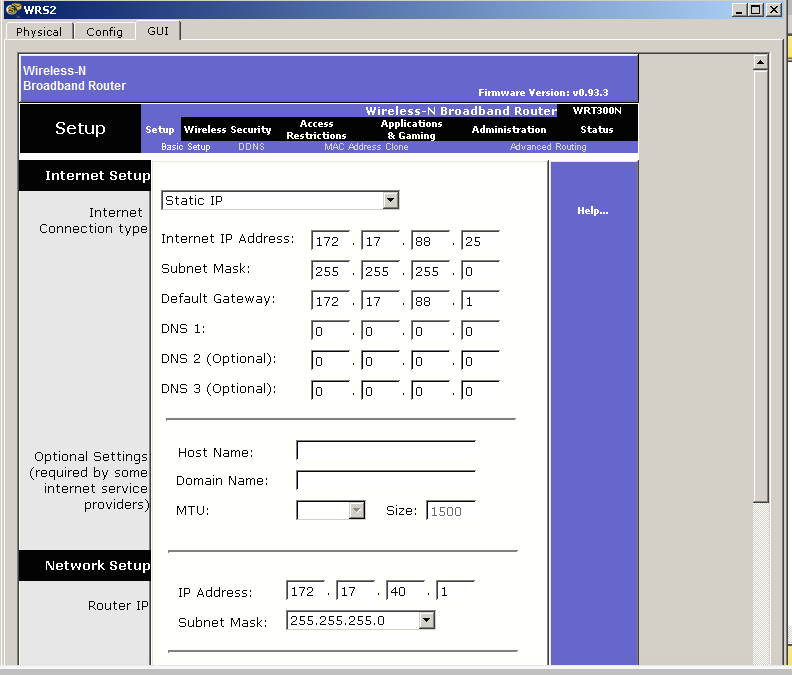The height and width of the screenshot is (675, 792).
Task: Click first octet of Internet Subnet Mask
Action: (x=330, y=271)
